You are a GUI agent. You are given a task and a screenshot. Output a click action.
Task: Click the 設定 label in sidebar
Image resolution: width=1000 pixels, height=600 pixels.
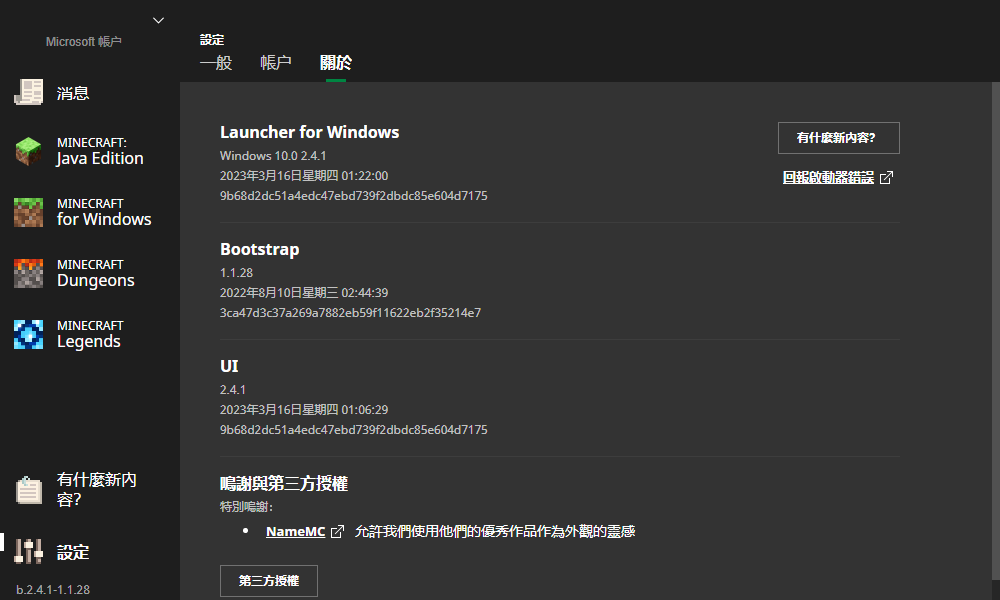[x=73, y=552]
